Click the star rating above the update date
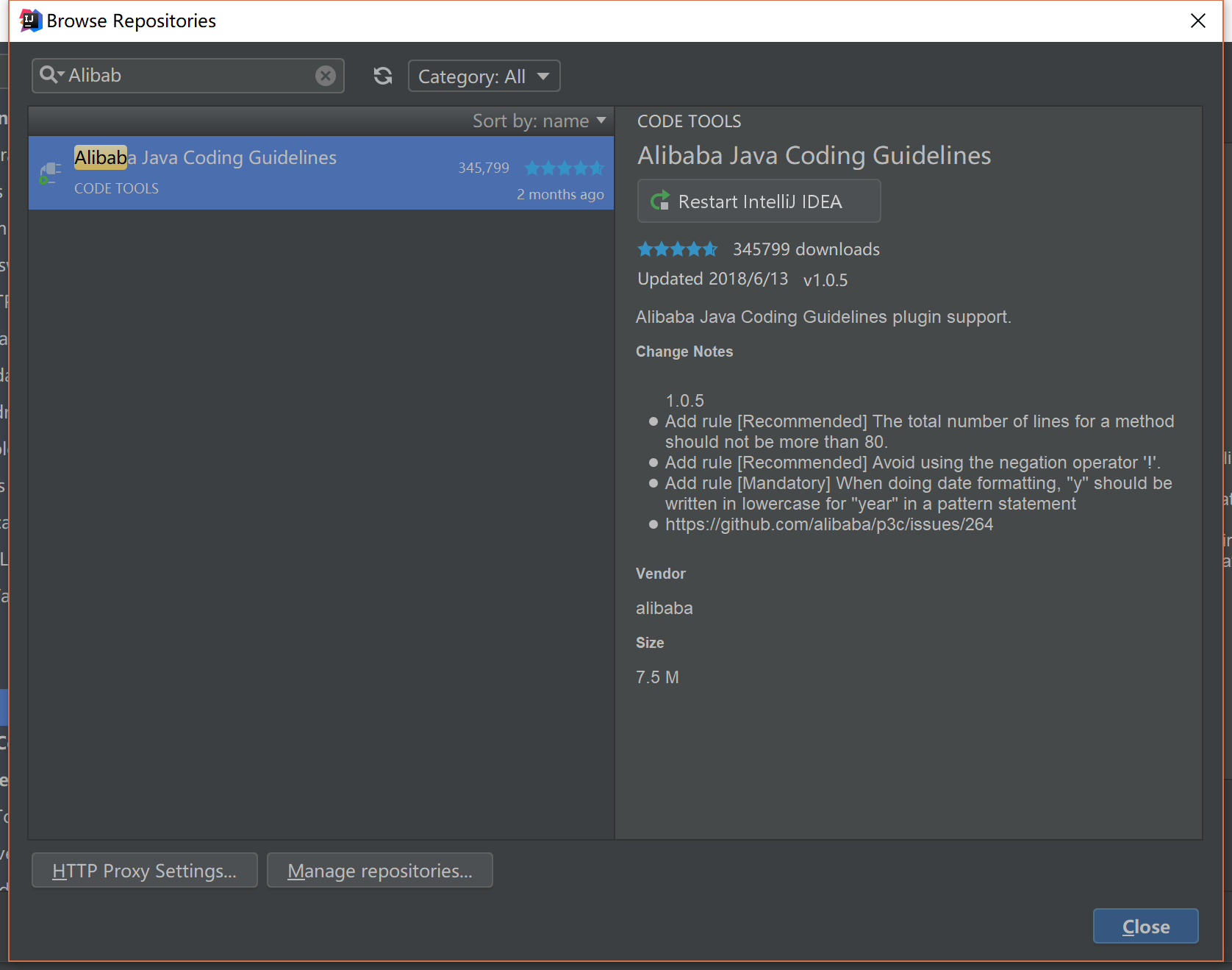 (677, 249)
